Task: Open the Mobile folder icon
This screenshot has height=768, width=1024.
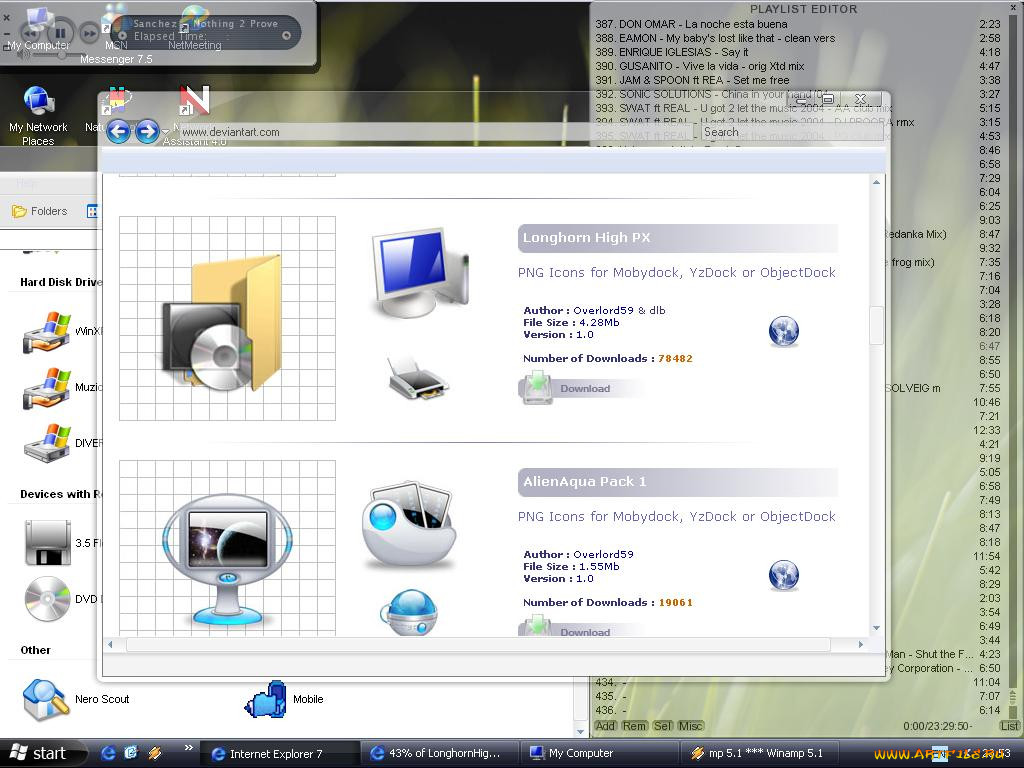Action: [266, 699]
